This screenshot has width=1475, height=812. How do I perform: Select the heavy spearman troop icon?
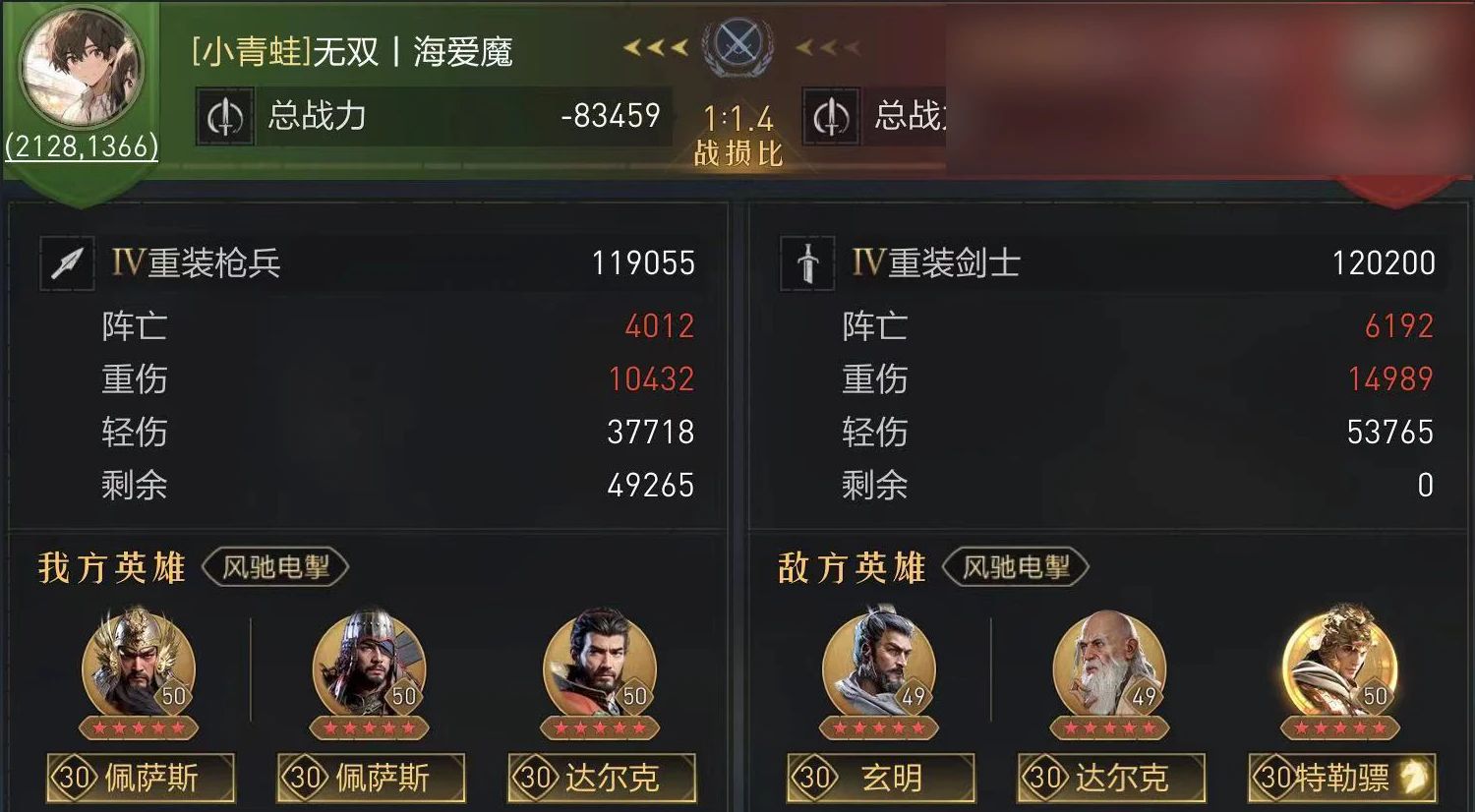[67, 262]
